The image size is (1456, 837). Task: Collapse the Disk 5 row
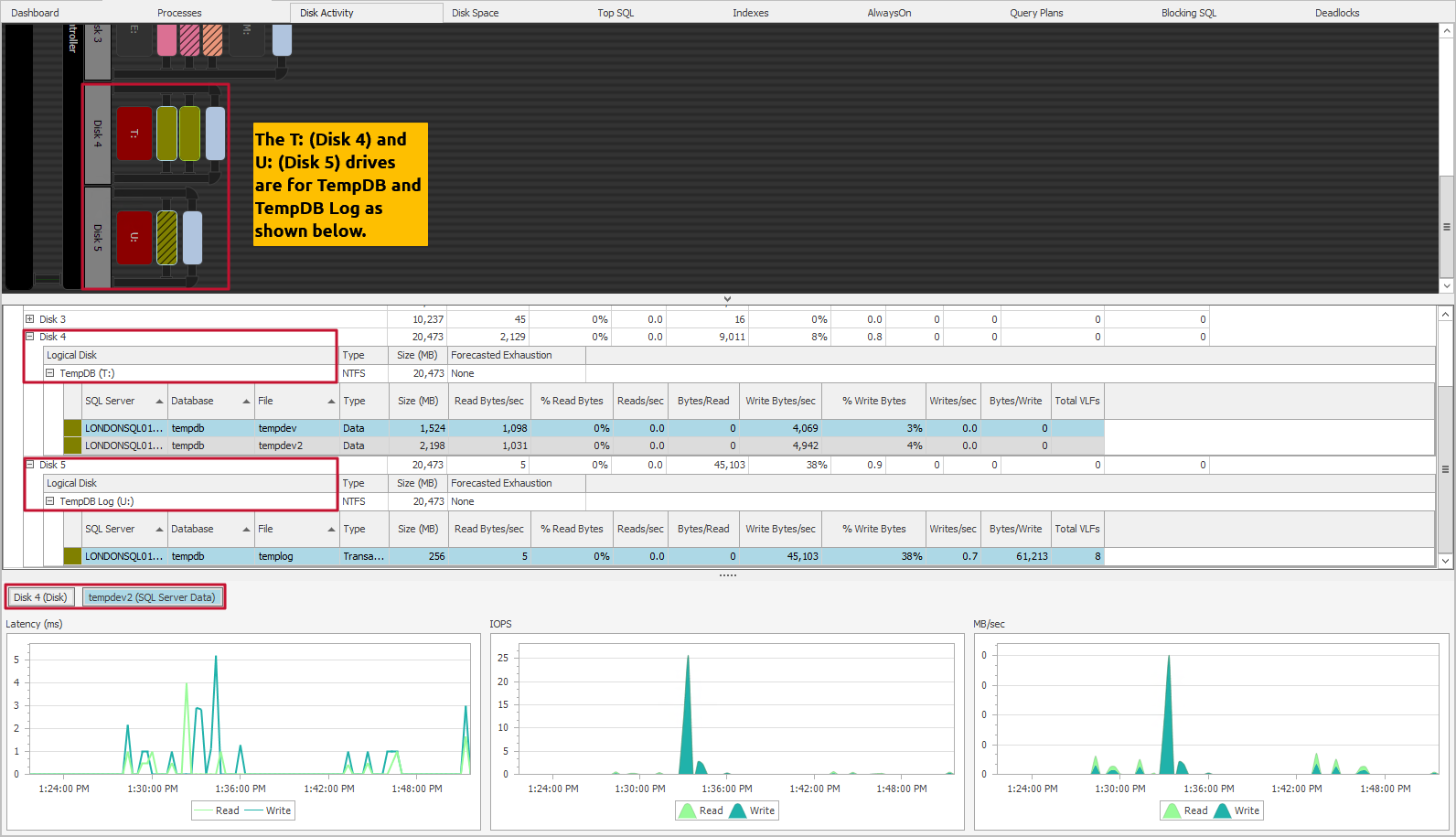click(29, 465)
